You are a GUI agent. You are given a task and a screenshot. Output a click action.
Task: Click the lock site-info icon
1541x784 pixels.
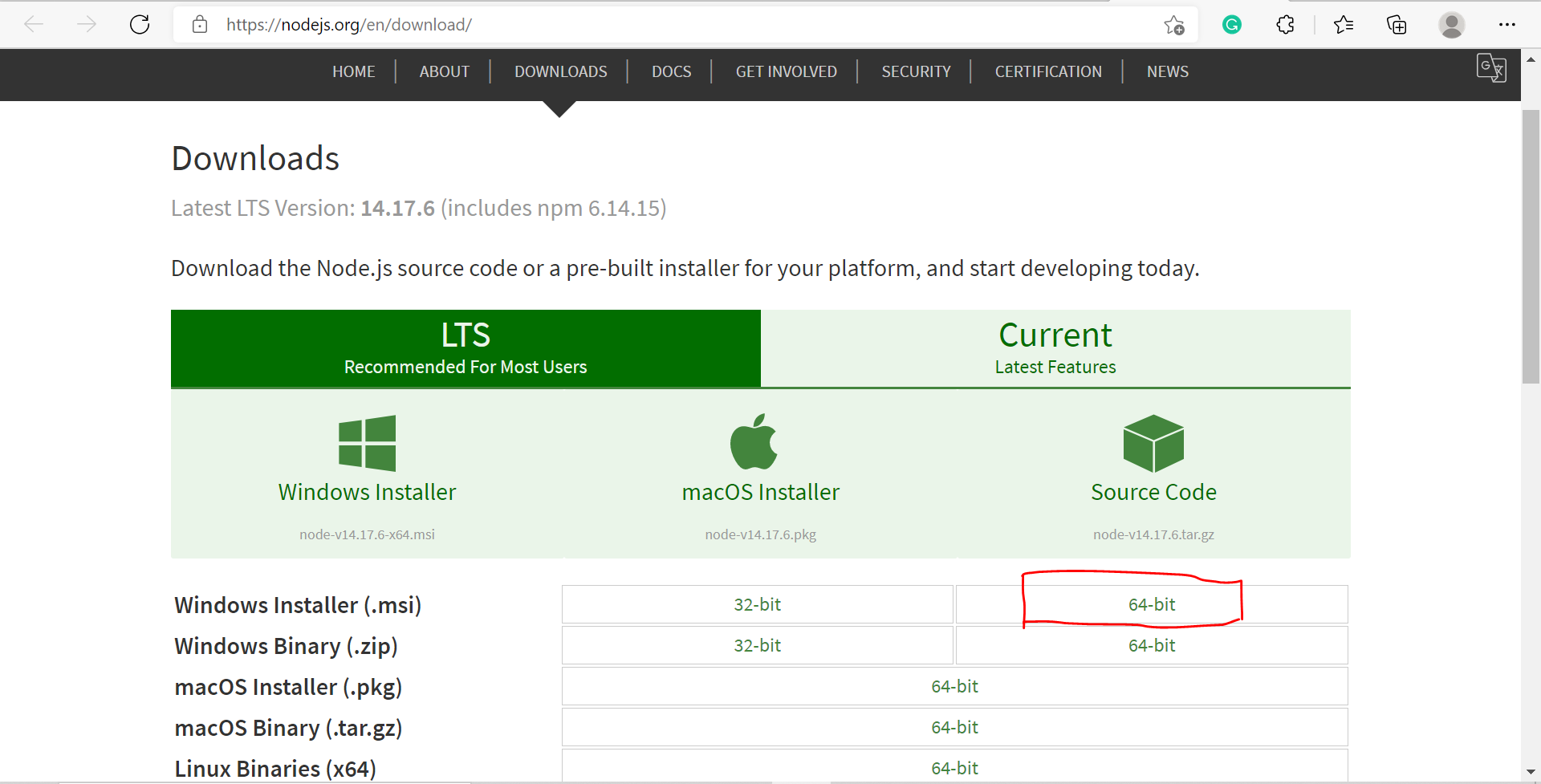[x=200, y=25]
